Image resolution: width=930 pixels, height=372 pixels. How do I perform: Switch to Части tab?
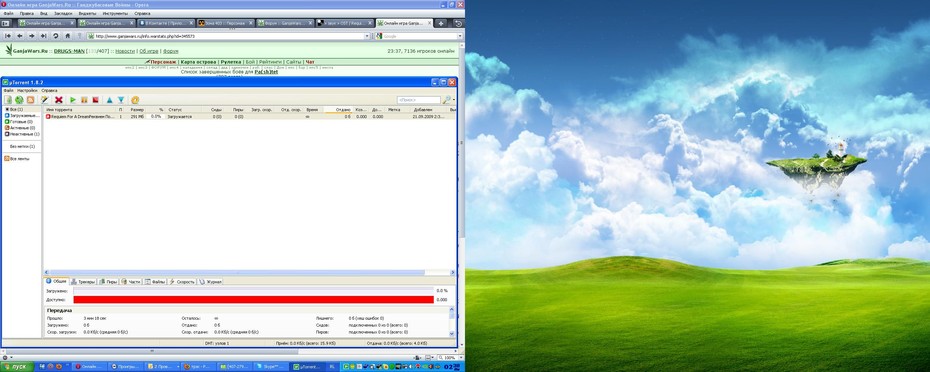coord(131,282)
